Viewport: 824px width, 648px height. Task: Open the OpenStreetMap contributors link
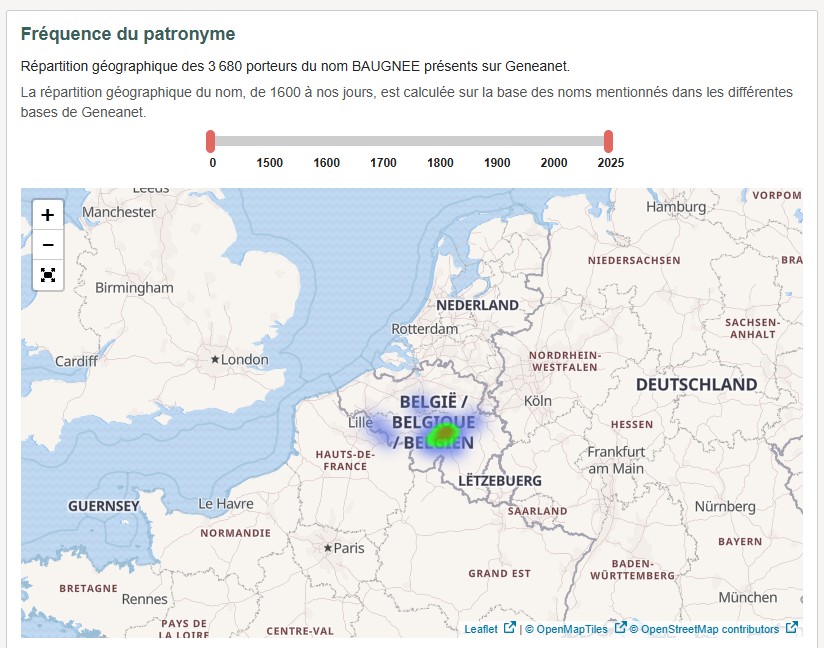coord(709,629)
